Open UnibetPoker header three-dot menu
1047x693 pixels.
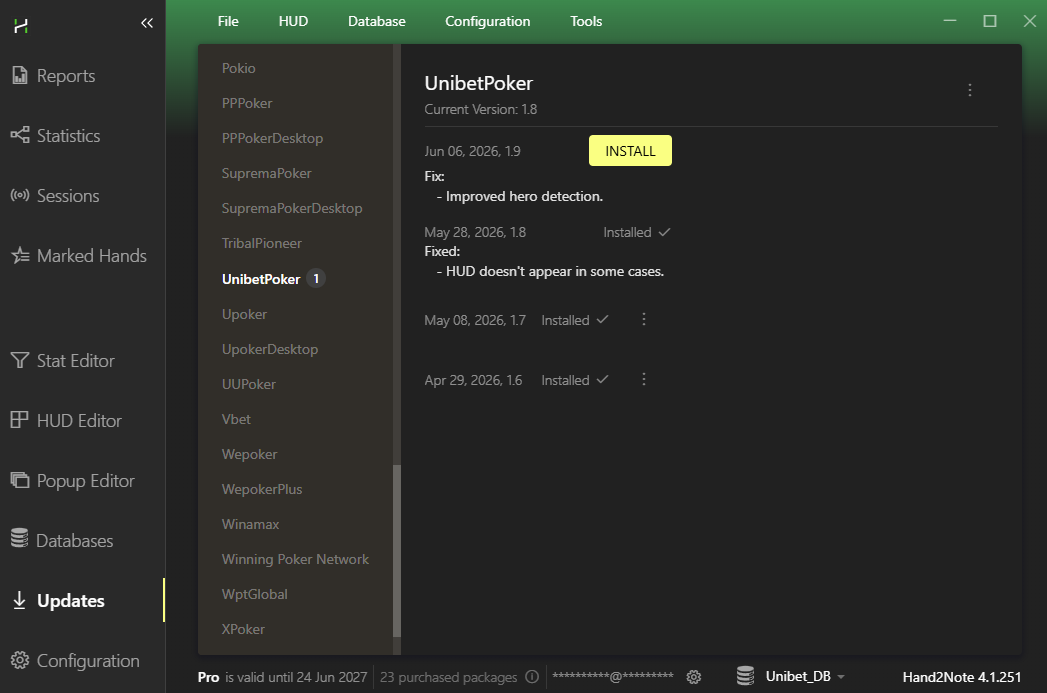click(x=970, y=90)
